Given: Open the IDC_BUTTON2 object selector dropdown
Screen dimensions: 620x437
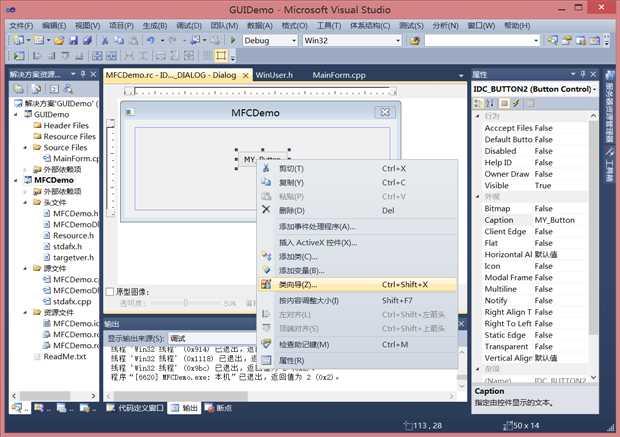Looking at the screenshot, I should pyautogui.click(x=594, y=89).
